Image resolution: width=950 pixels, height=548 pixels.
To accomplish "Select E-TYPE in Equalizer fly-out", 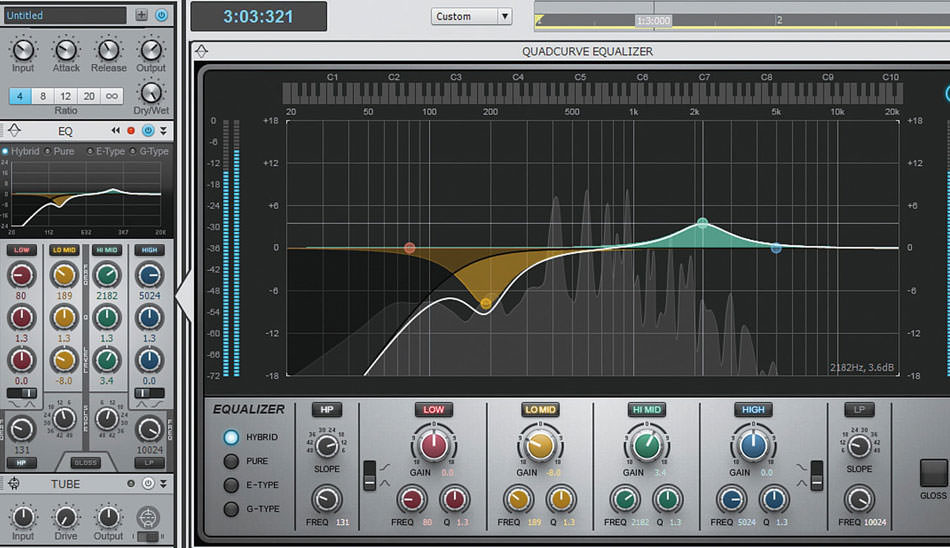I will pos(231,485).
